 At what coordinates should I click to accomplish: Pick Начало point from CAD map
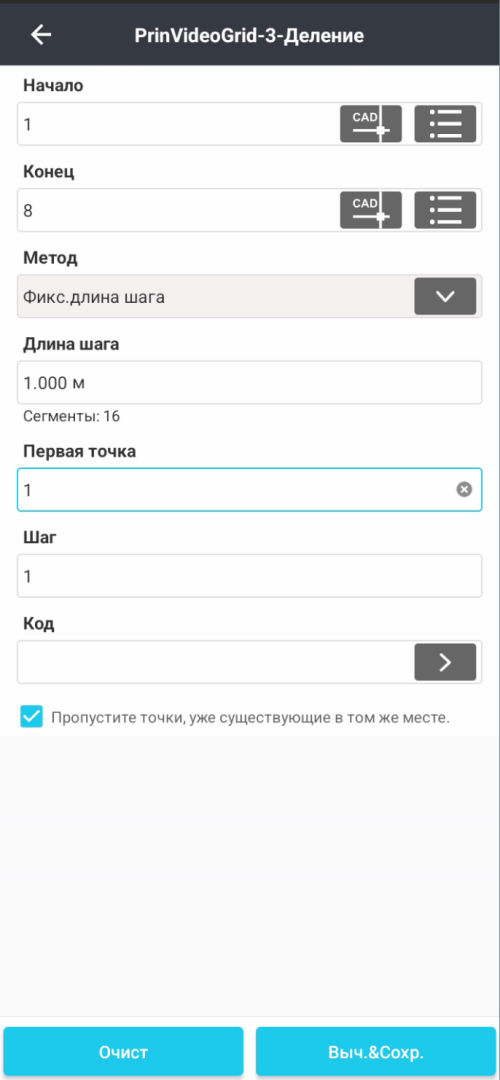371,124
